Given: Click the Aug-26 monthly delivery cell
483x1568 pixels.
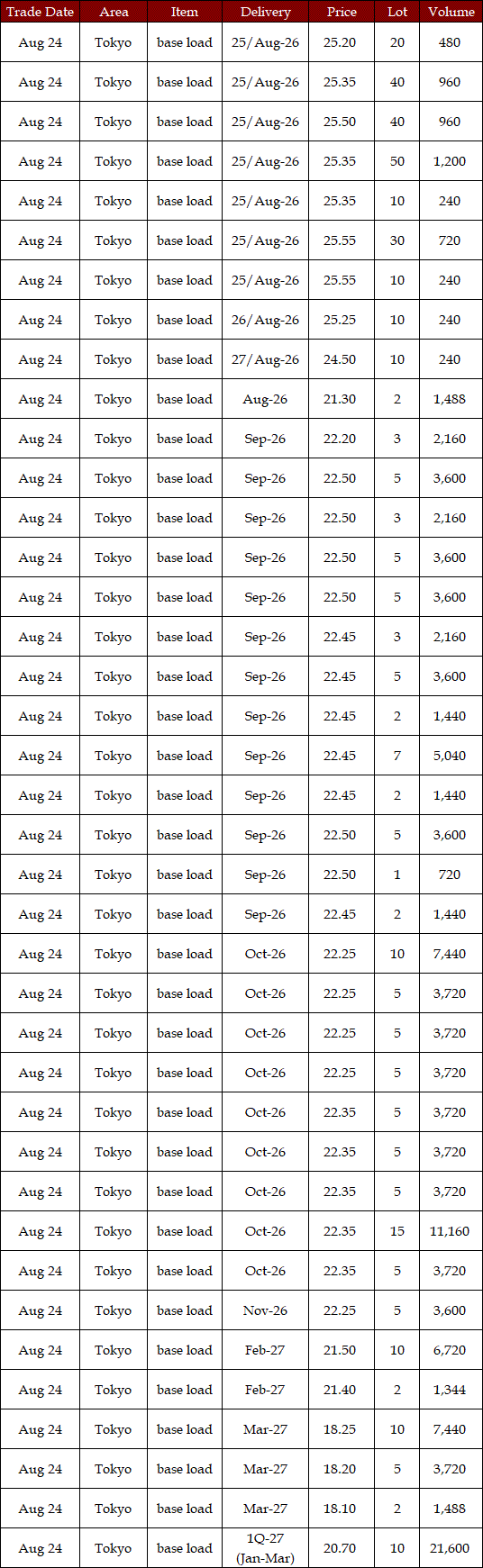Looking at the screenshot, I should [x=265, y=399].
